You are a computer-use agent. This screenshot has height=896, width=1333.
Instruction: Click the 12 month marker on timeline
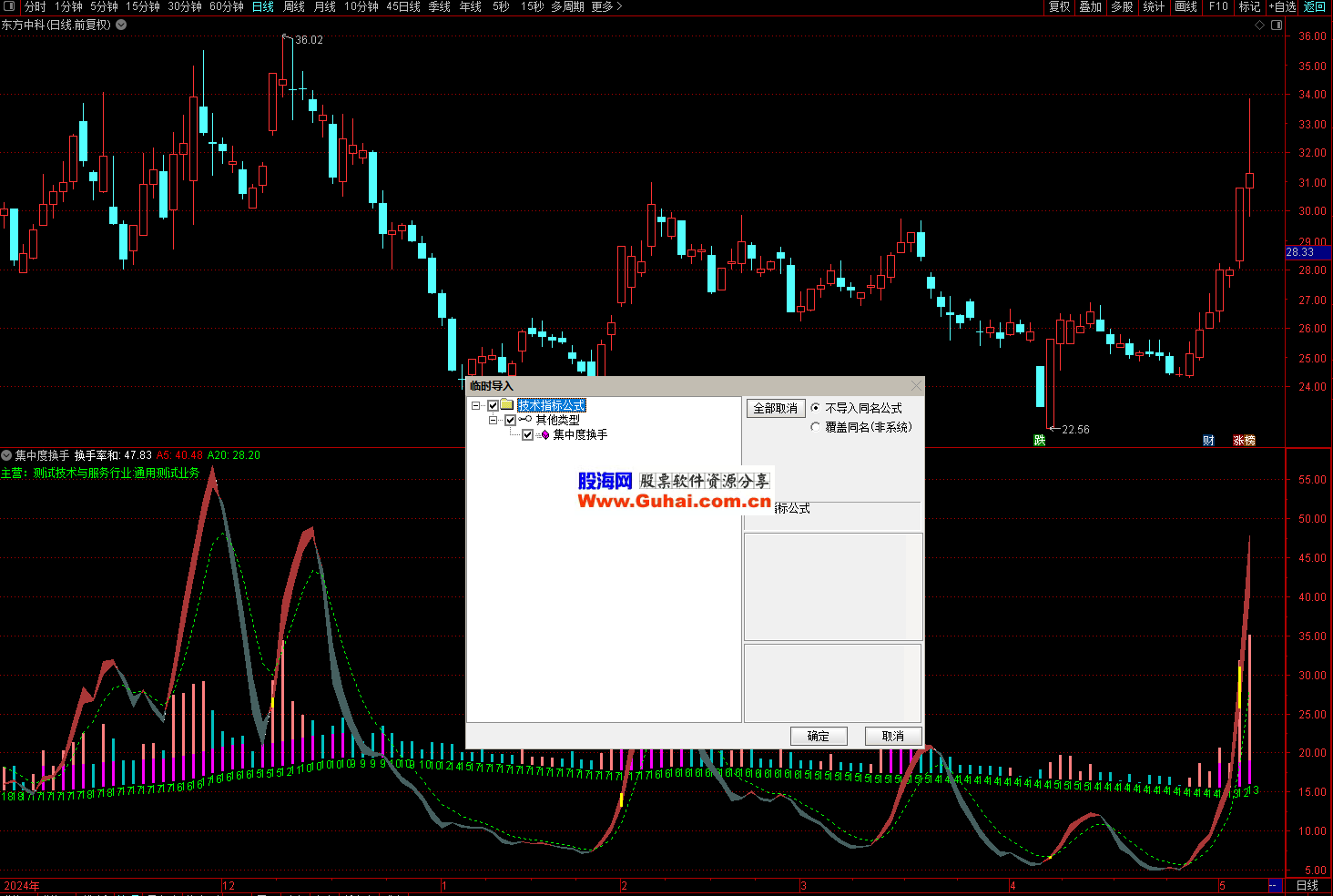click(229, 885)
